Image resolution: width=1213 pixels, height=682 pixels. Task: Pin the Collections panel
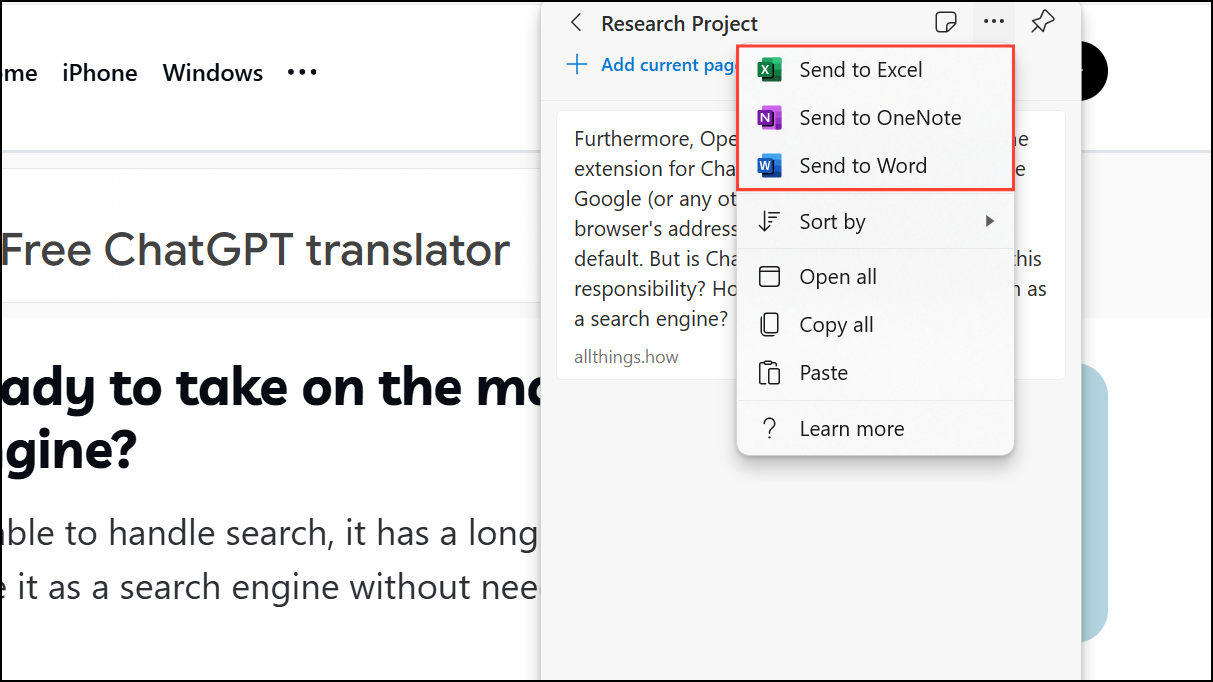tap(1042, 22)
